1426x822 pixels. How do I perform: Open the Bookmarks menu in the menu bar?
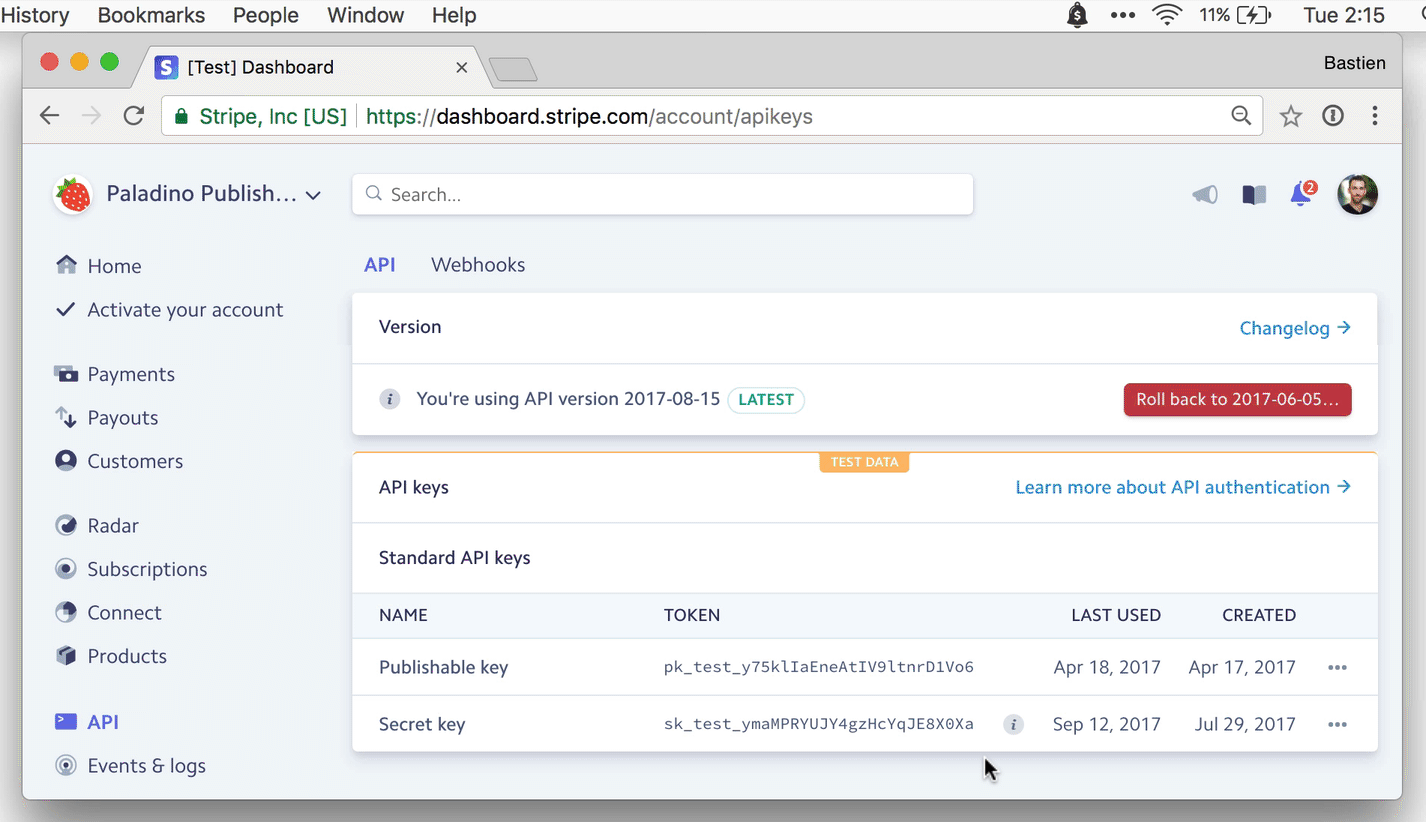tap(151, 15)
